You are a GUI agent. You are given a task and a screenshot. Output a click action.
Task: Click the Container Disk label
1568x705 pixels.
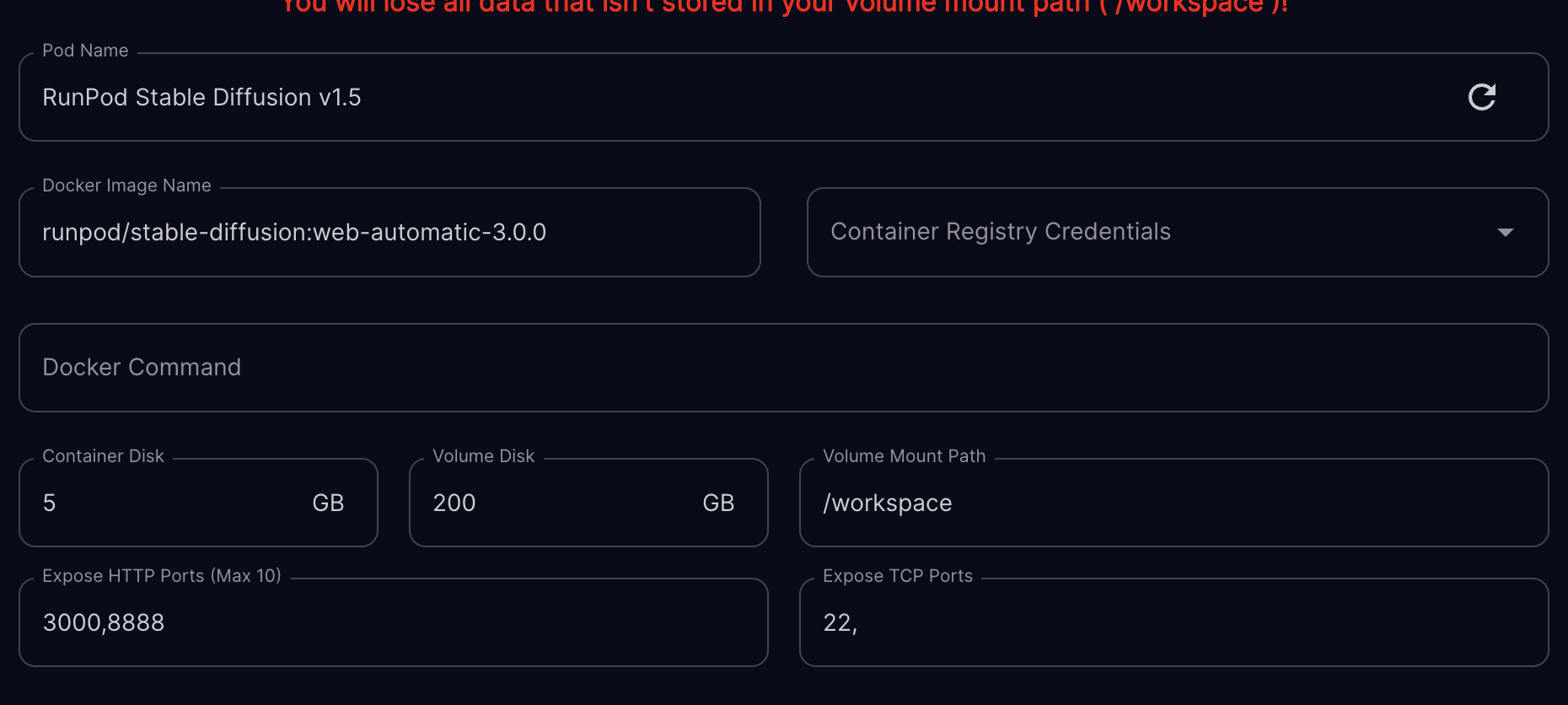tap(103, 456)
